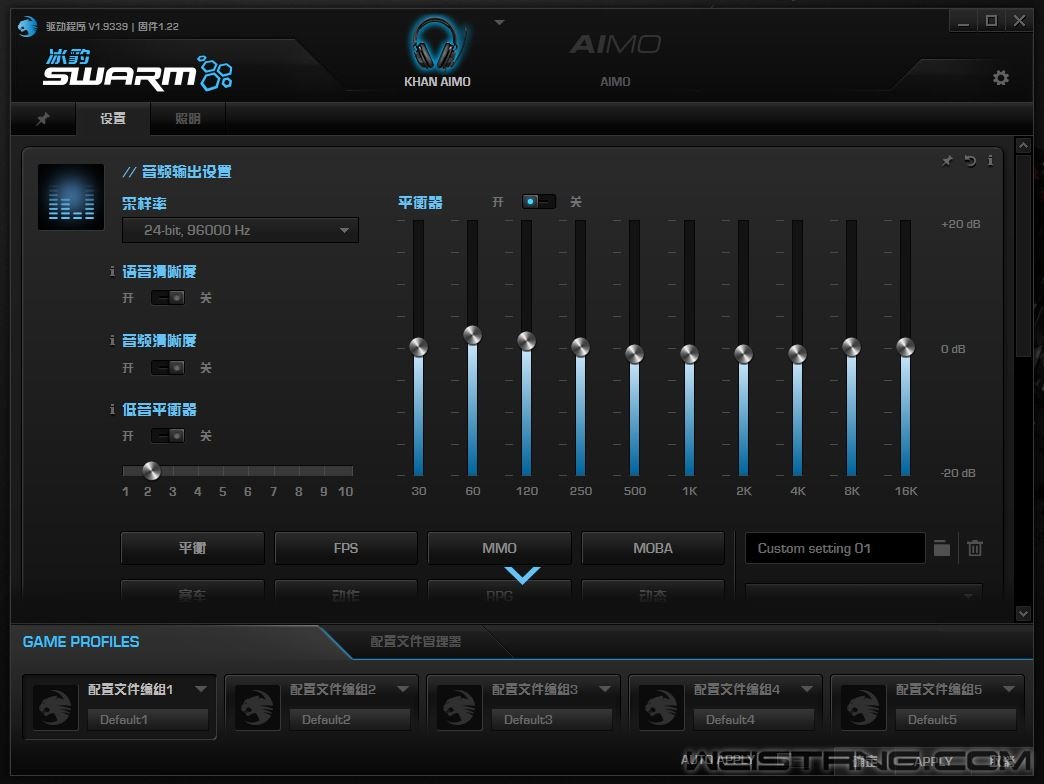Click the 4K equalizer slider knob
This screenshot has width=1044, height=784.
pos(797,353)
